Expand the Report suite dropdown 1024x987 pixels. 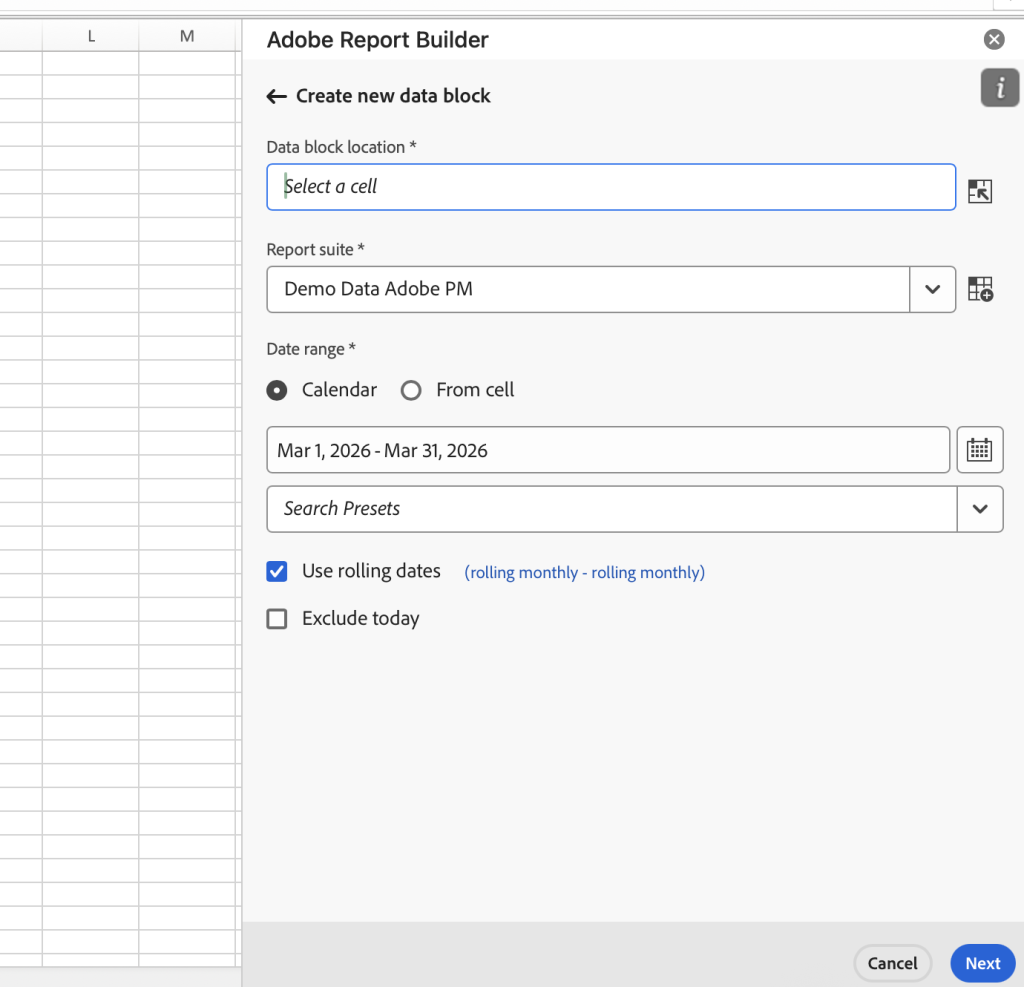click(932, 289)
